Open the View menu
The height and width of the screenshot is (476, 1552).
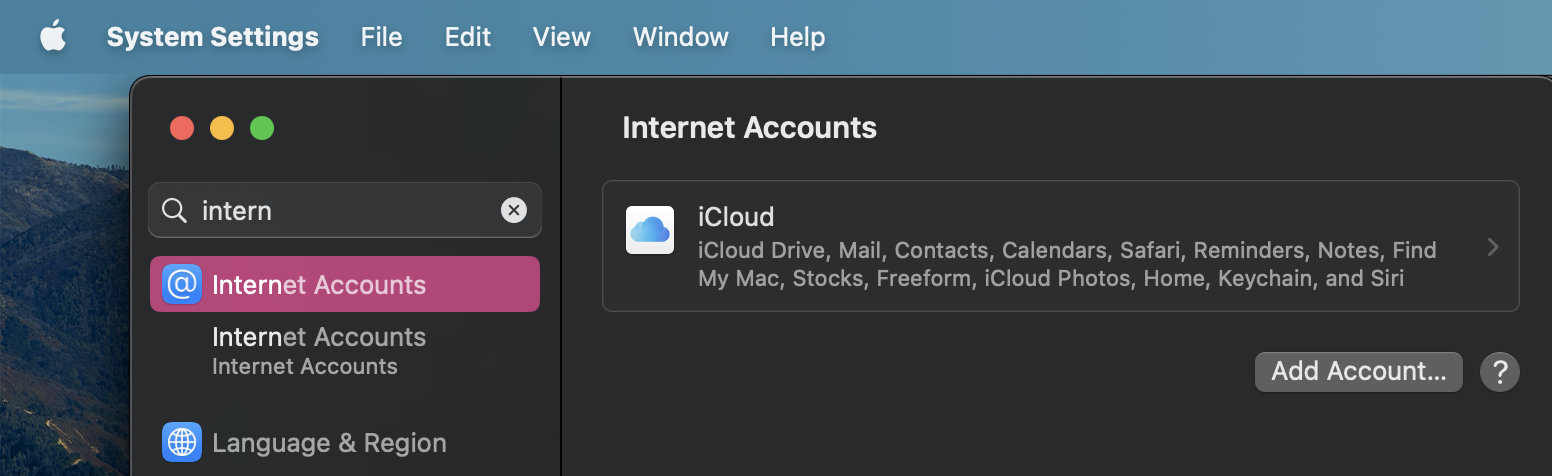click(561, 38)
